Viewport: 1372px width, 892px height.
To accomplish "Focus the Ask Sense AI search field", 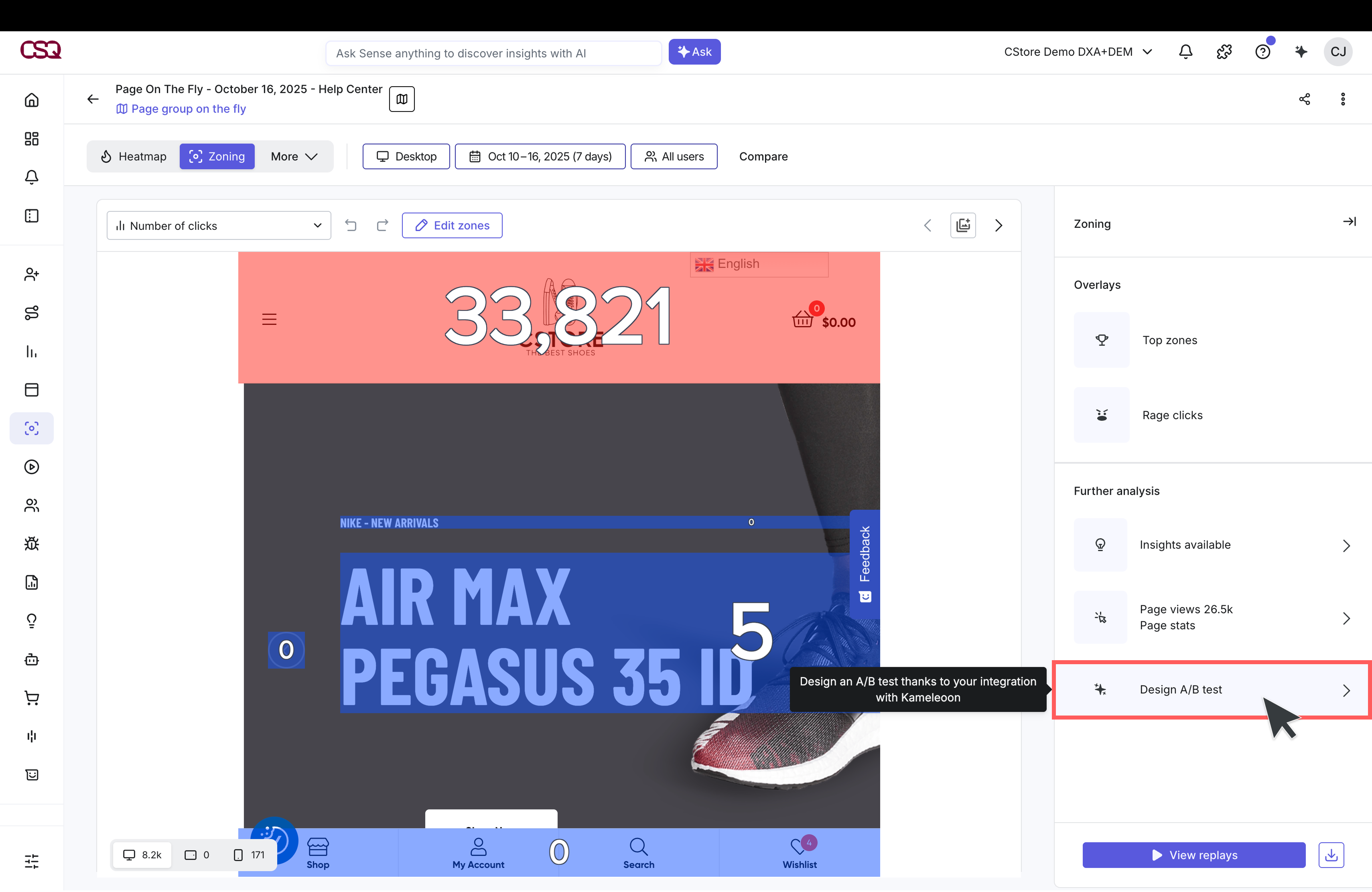I will coord(493,53).
